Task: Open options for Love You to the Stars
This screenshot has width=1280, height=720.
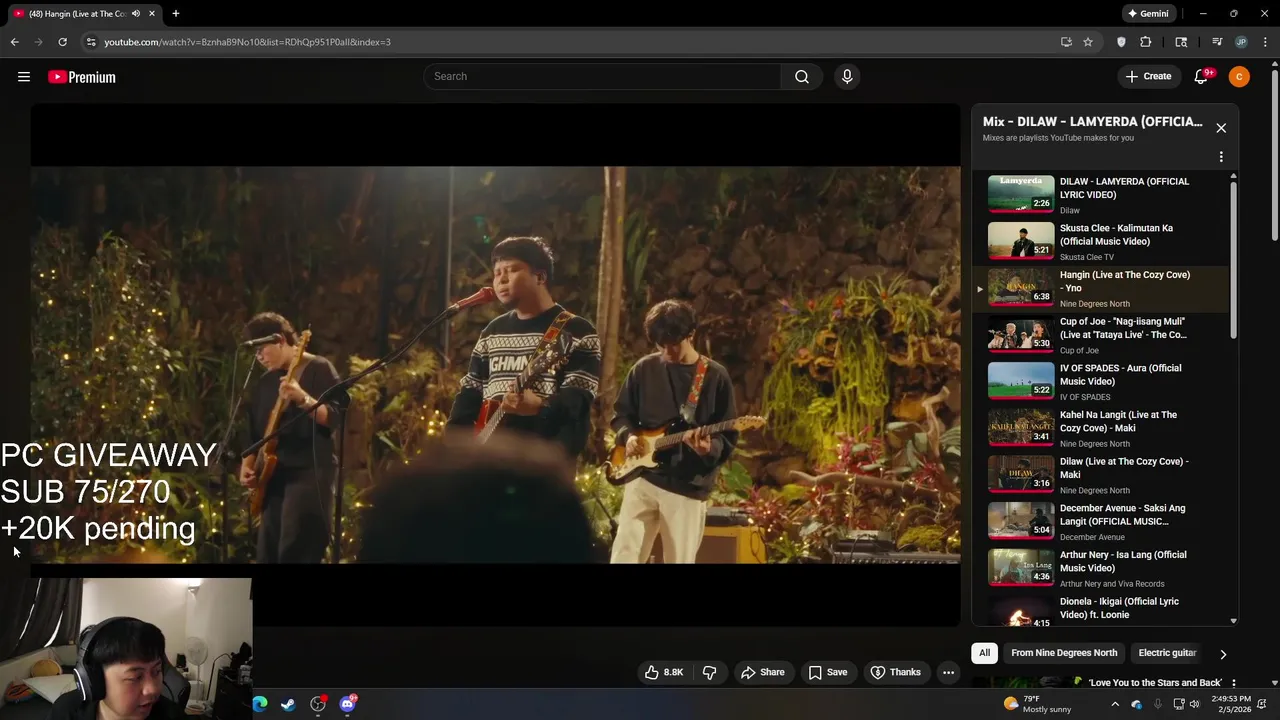Action: (x=1234, y=683)
